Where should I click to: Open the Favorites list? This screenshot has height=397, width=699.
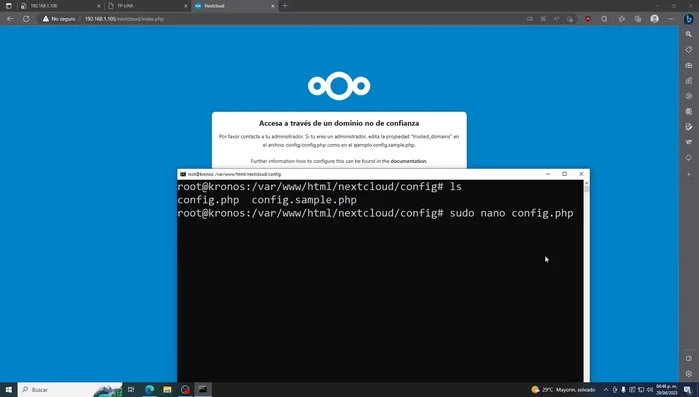(621, 19)
